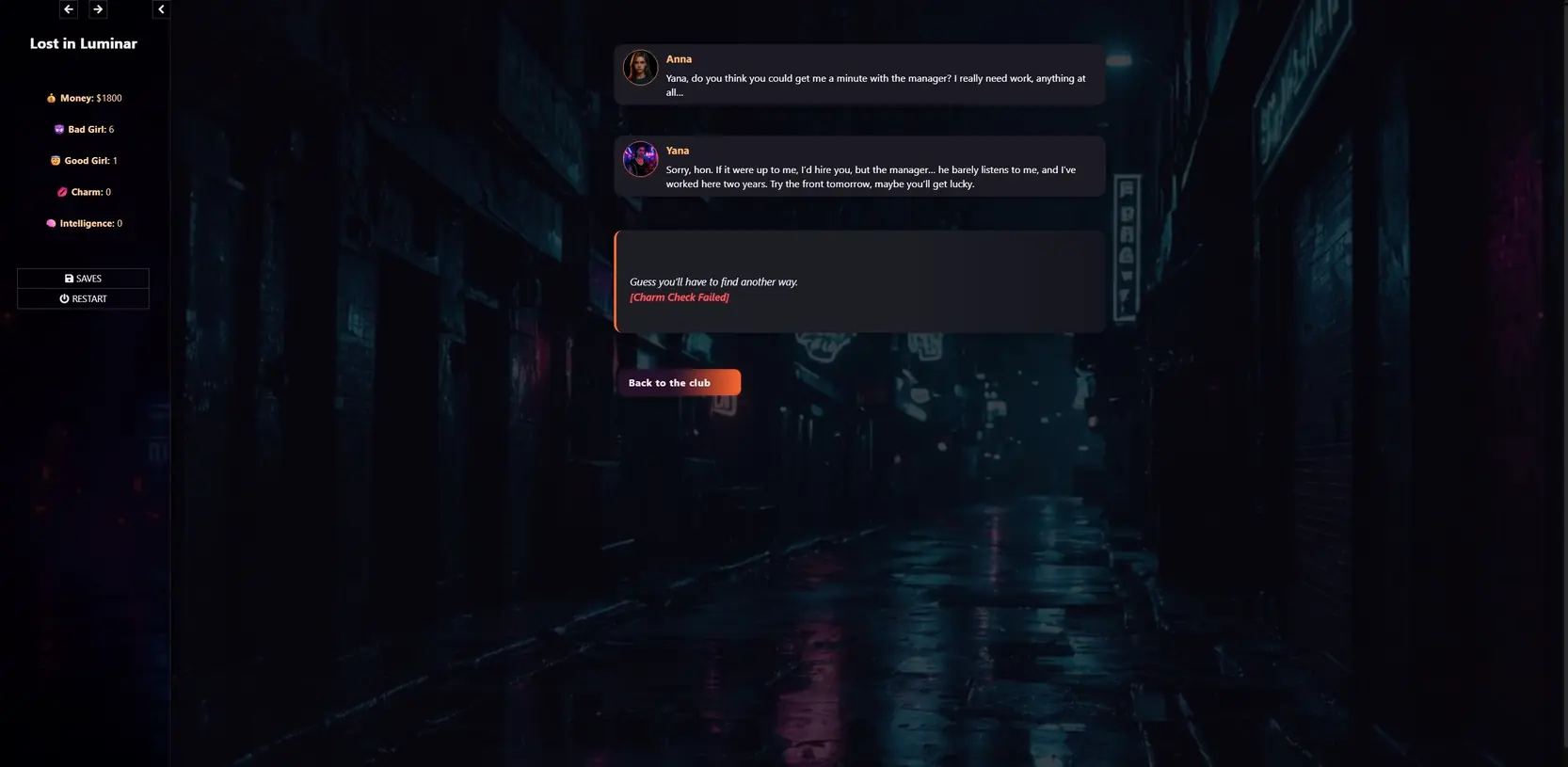Screen dimensions: 1568x767
Task: Click Yana's avatar portrait
Action: (640, 159)
